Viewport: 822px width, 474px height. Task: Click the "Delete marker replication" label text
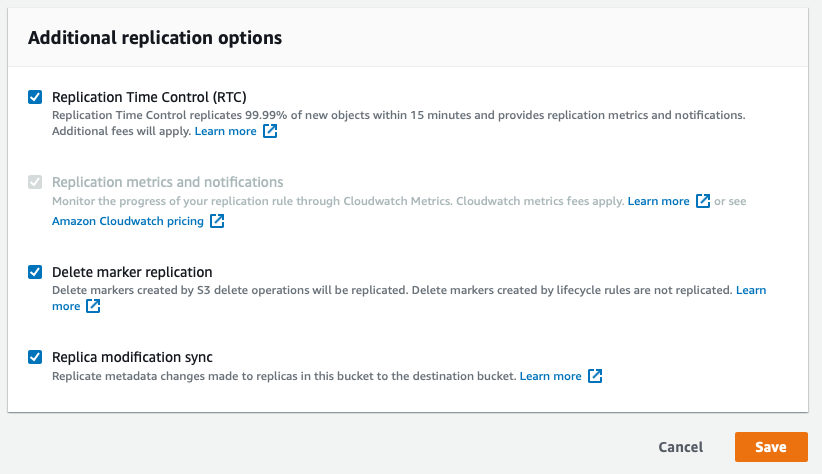pos(132,272)
